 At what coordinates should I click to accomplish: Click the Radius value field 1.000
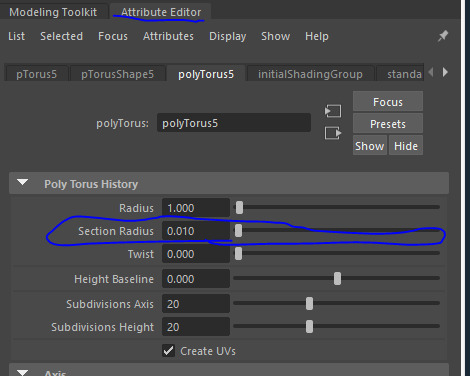196,208
